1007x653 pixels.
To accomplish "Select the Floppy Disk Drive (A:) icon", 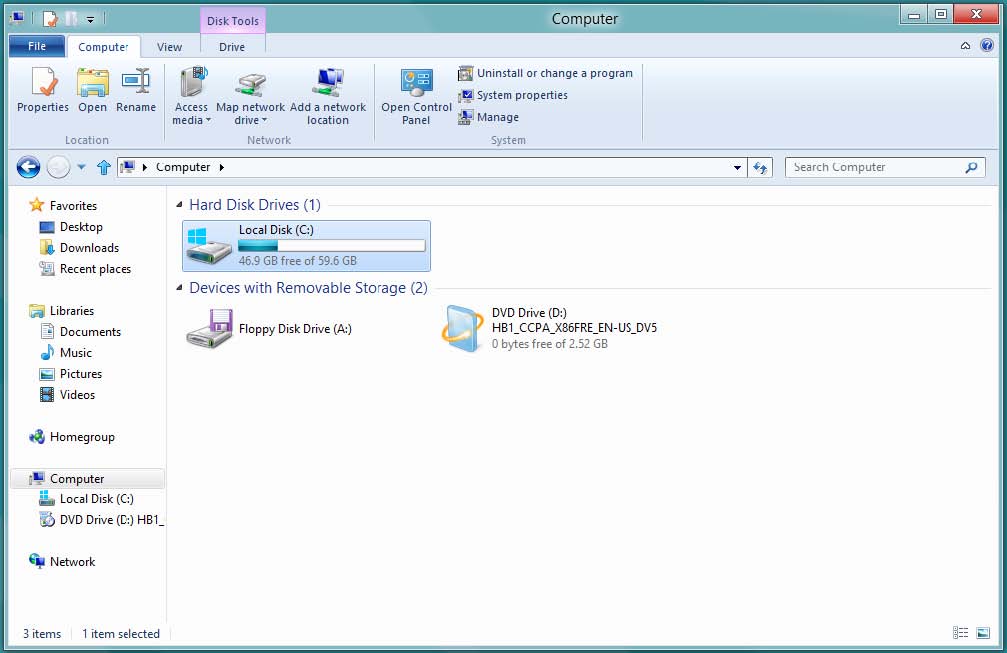I will click(x=209, y=328).
